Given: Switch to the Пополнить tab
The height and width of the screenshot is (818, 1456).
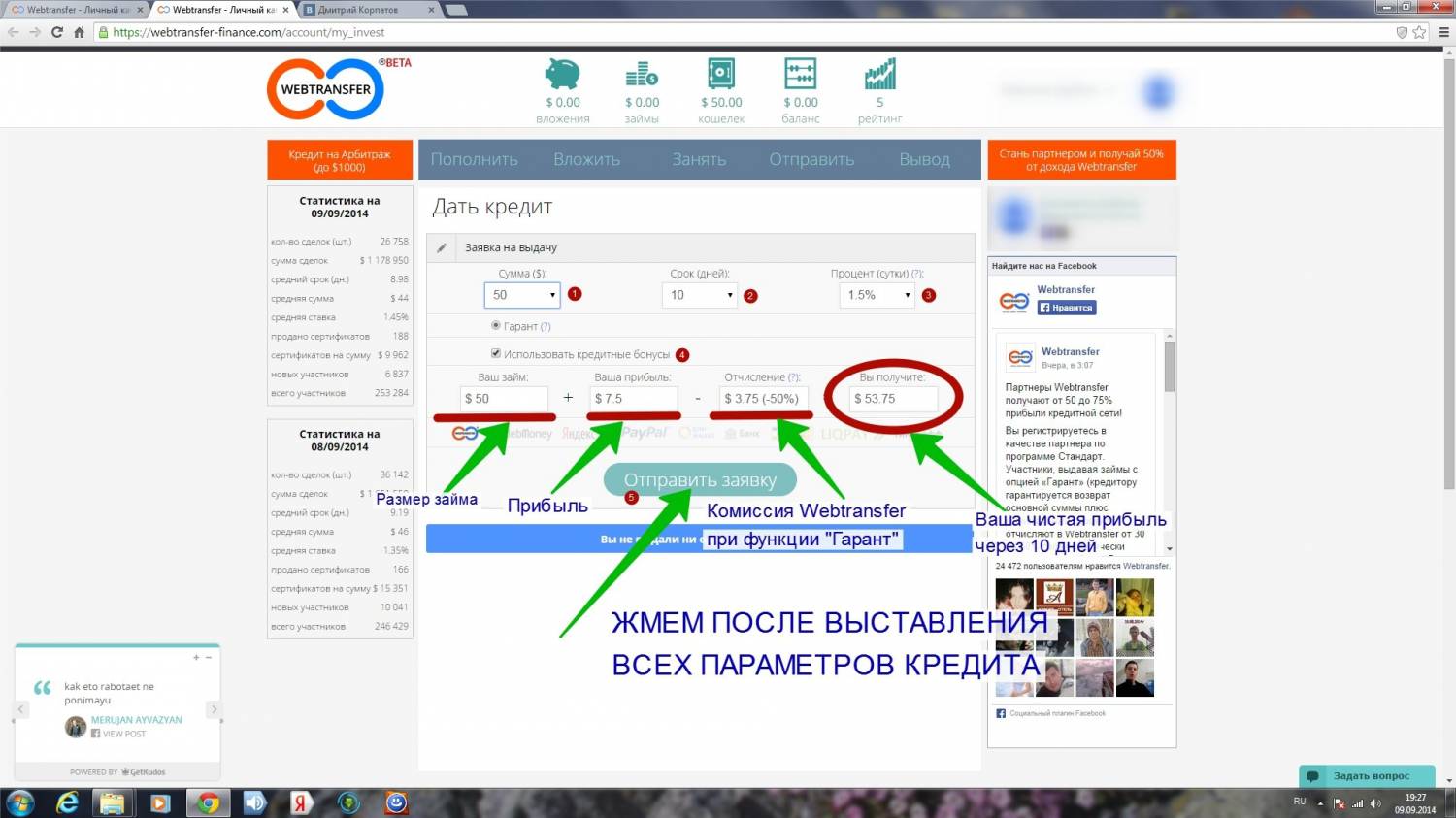Looking at the screenshot, I should (474, 159).
